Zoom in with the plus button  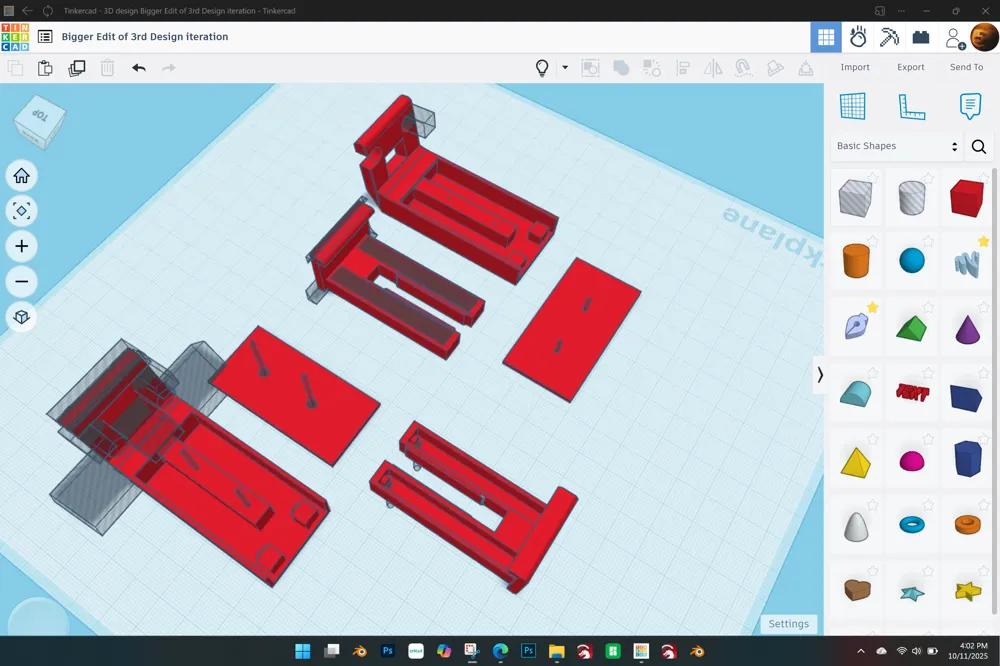[22, 246]
